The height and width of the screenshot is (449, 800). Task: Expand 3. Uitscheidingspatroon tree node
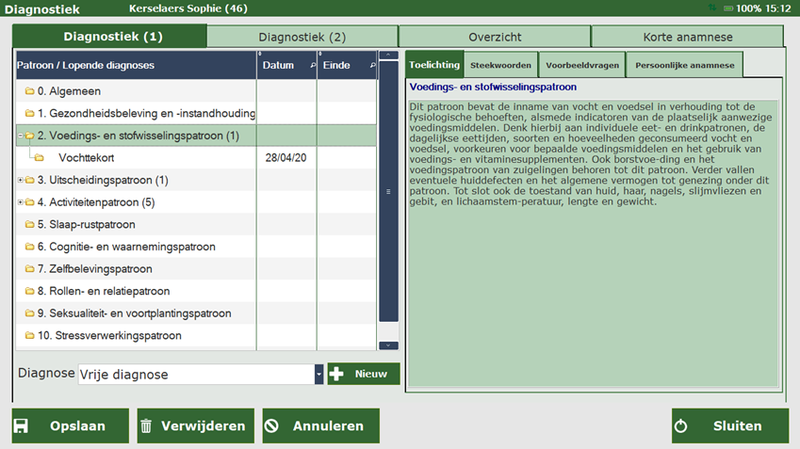tap(20, 181)
